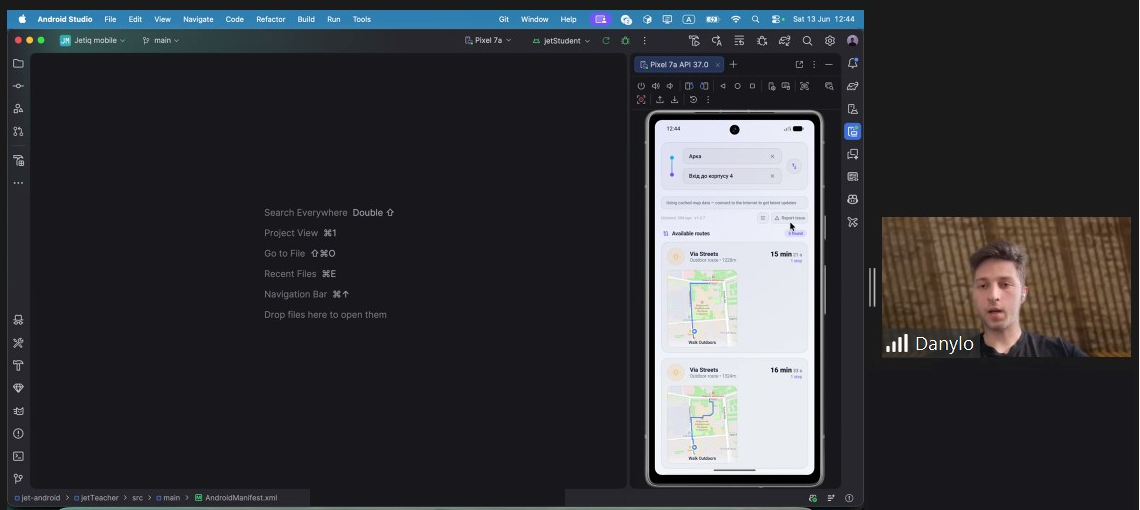The image size is (1140, 510).
Task: Click the first Via Streets route map
Action: 702,308
